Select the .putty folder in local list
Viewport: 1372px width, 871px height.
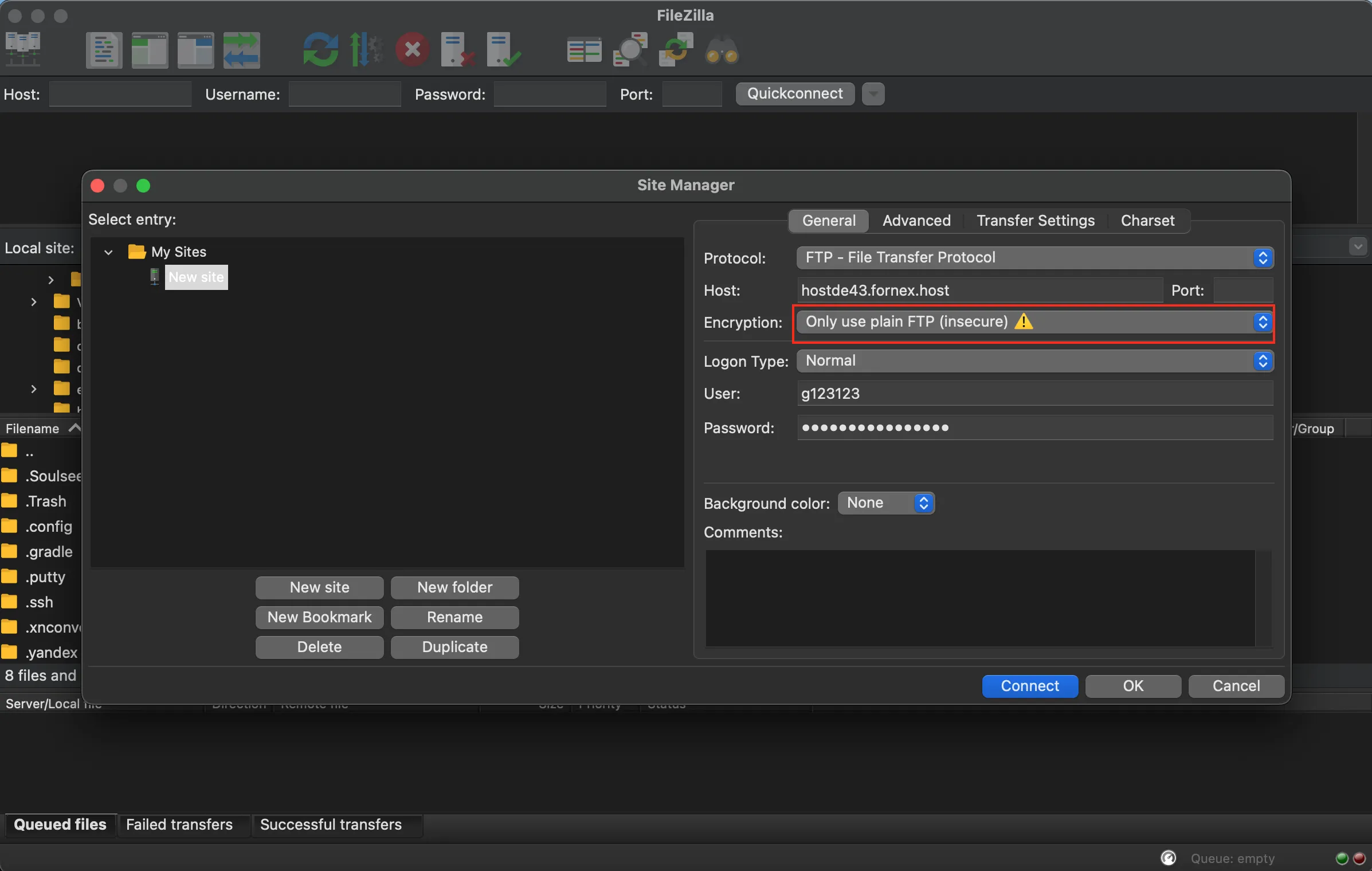pos(41,577)
